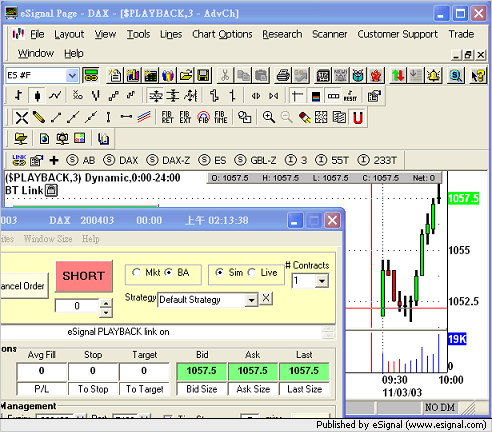Viewport: 492px width, 432px height.
Task: Select the Mkt radio button
Action: tap(136, 273)
